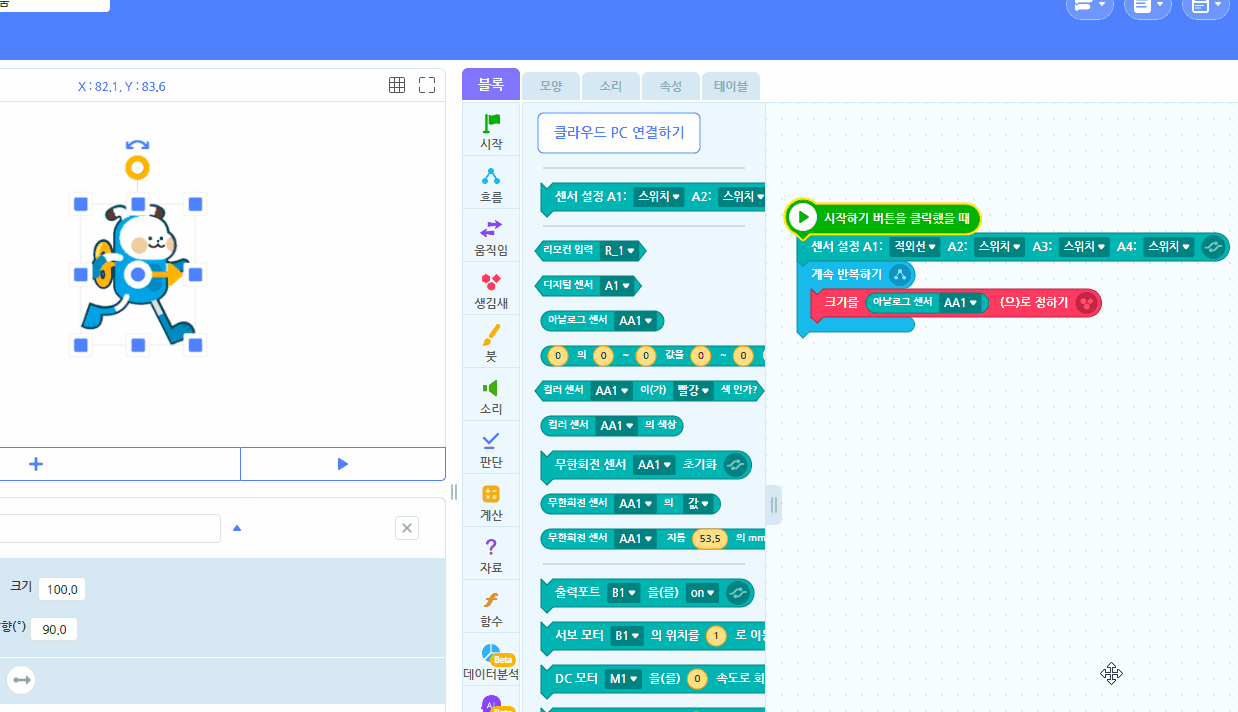Screen dimensions: 1238x712
Task: Click the 53,5 diameter field on 무한회전 센서 block
Action: pos(709,538)
